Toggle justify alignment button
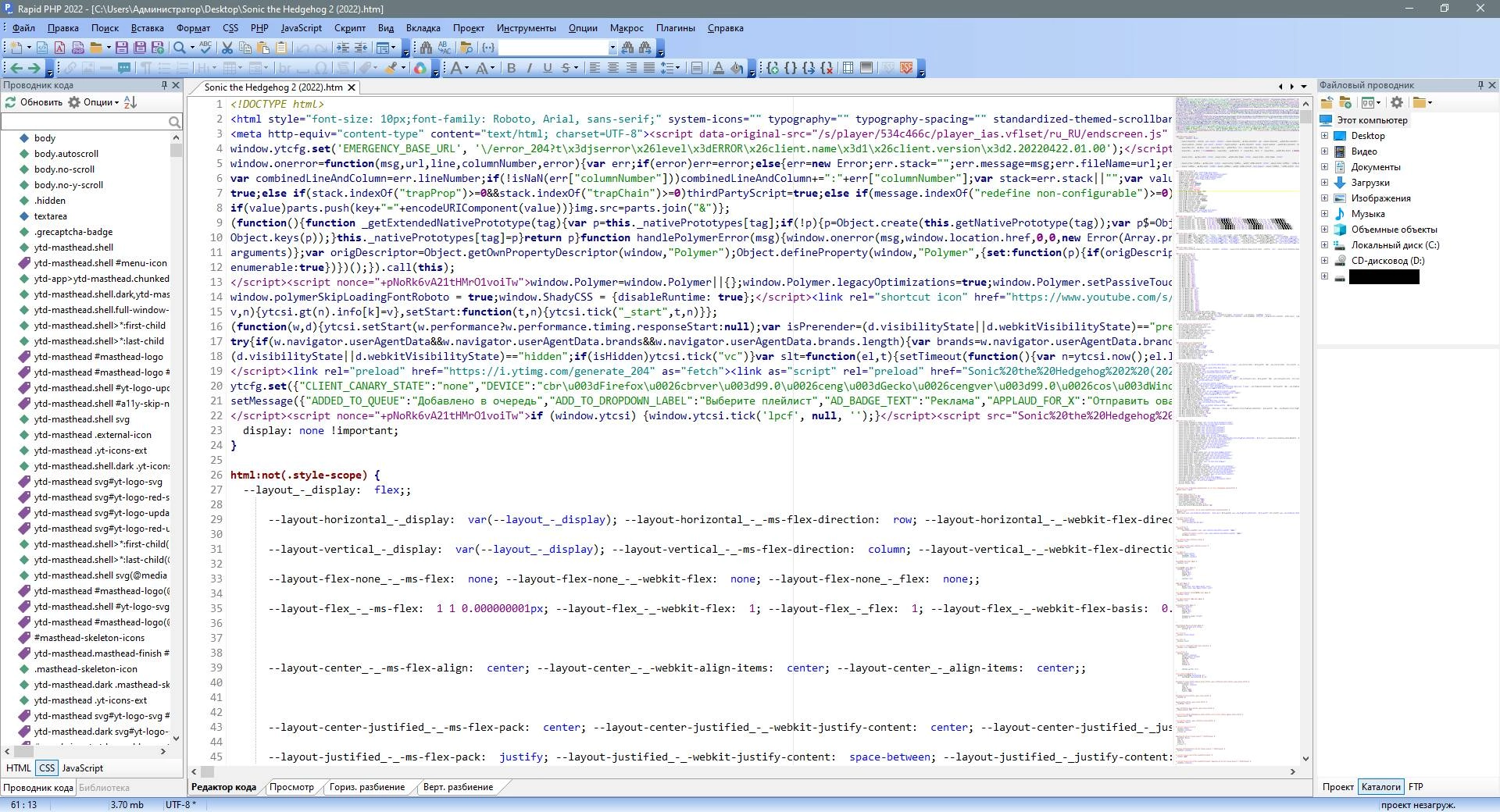 (649, 68)
